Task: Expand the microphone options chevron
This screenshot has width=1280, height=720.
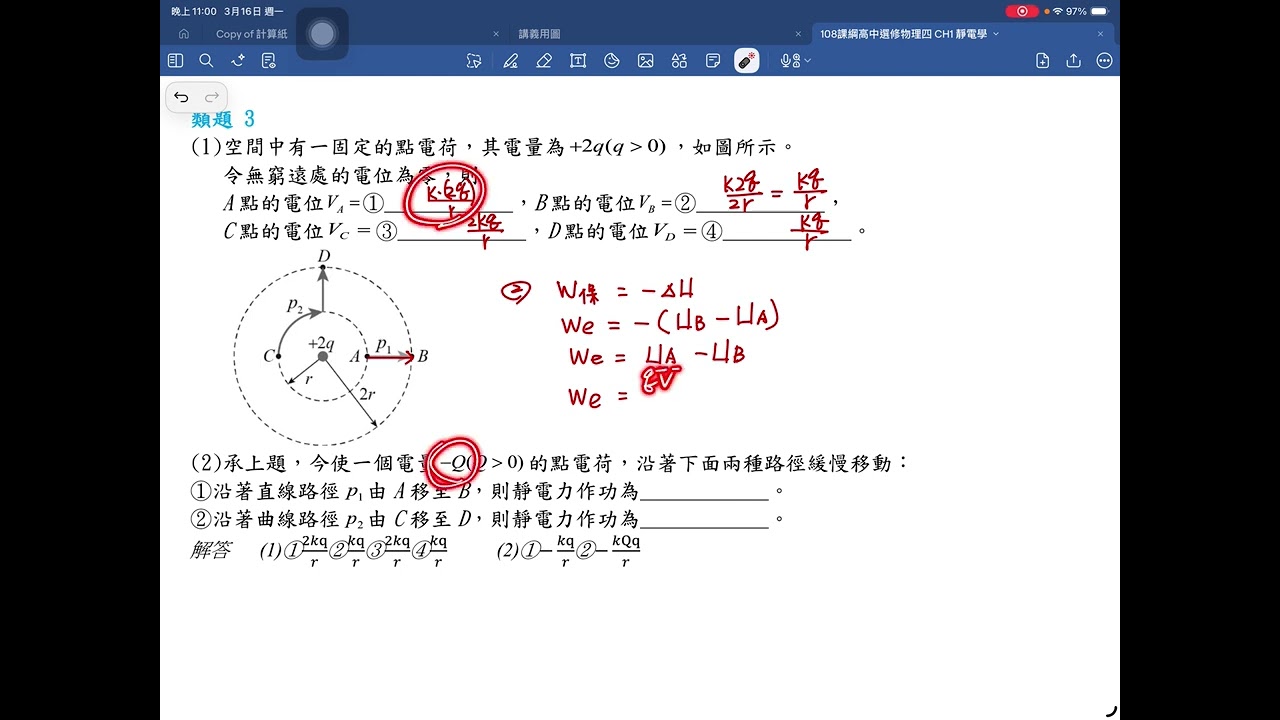Action: click(807, 61)
